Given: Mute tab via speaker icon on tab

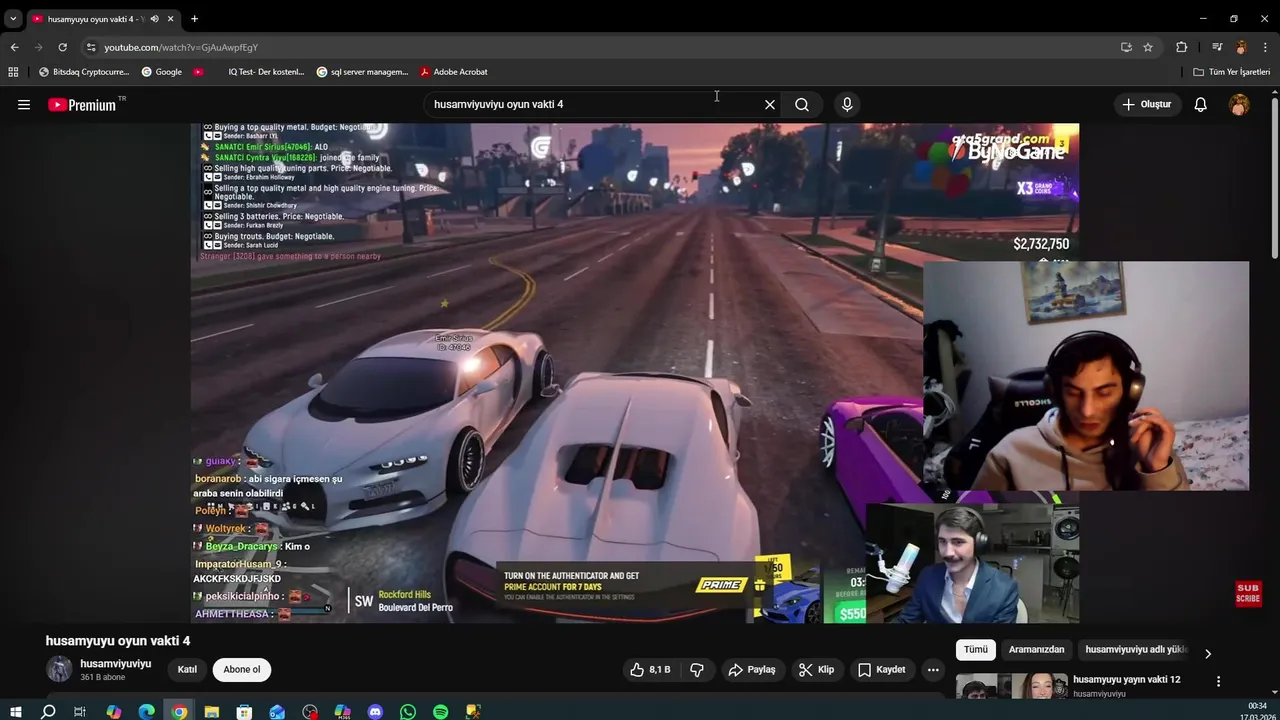Looking at the screenshot, I should pyautogui.click(x=154, y=19).
